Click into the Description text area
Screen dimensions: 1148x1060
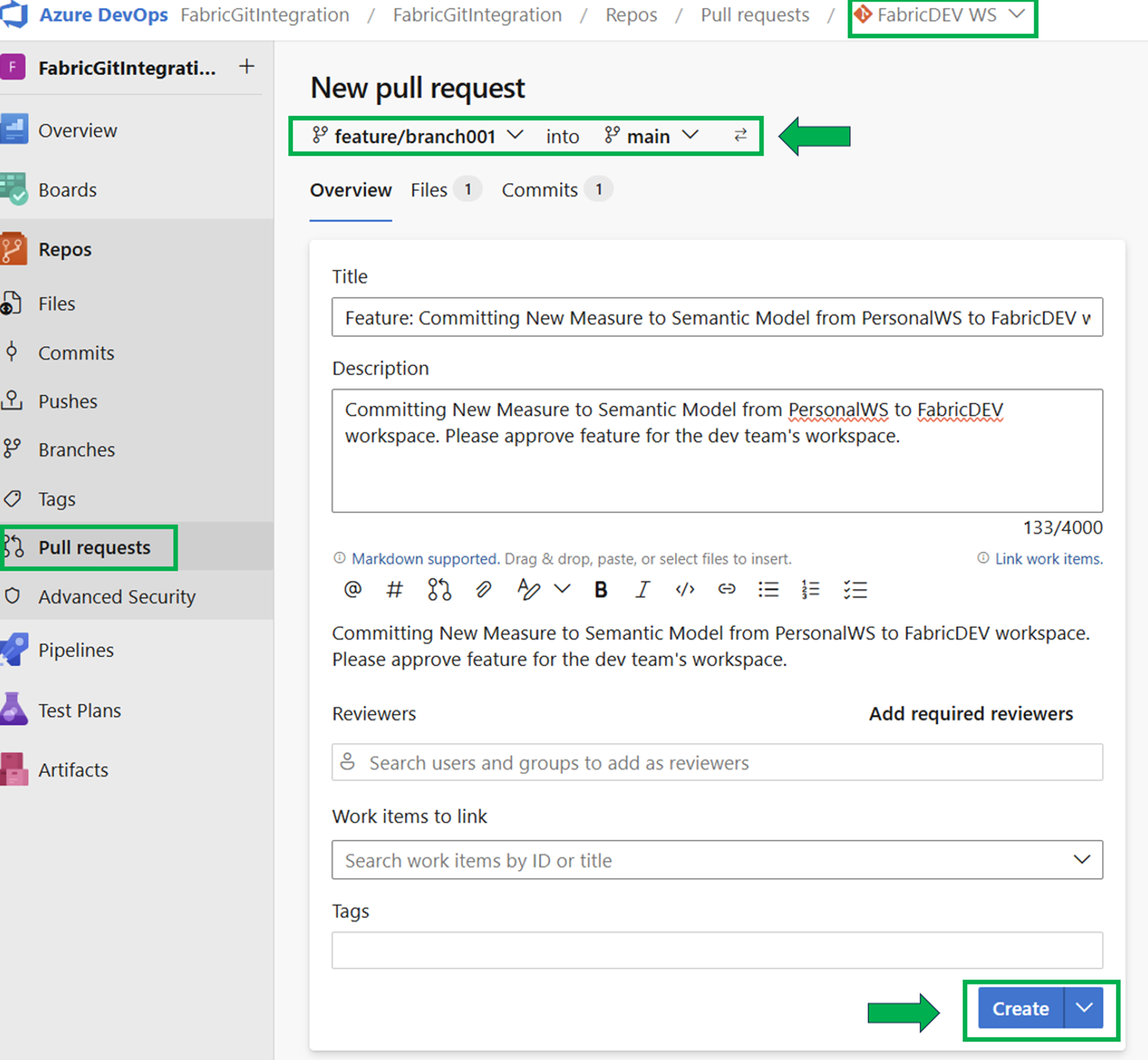coord(717,451)
